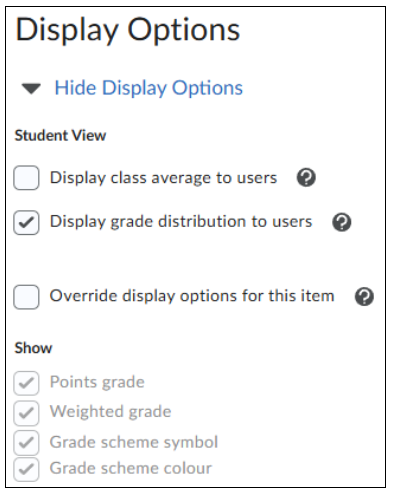Click the Override display options label text
This screenshot has width=393, height=494.
pyautogui.click(x=192, y=296)
